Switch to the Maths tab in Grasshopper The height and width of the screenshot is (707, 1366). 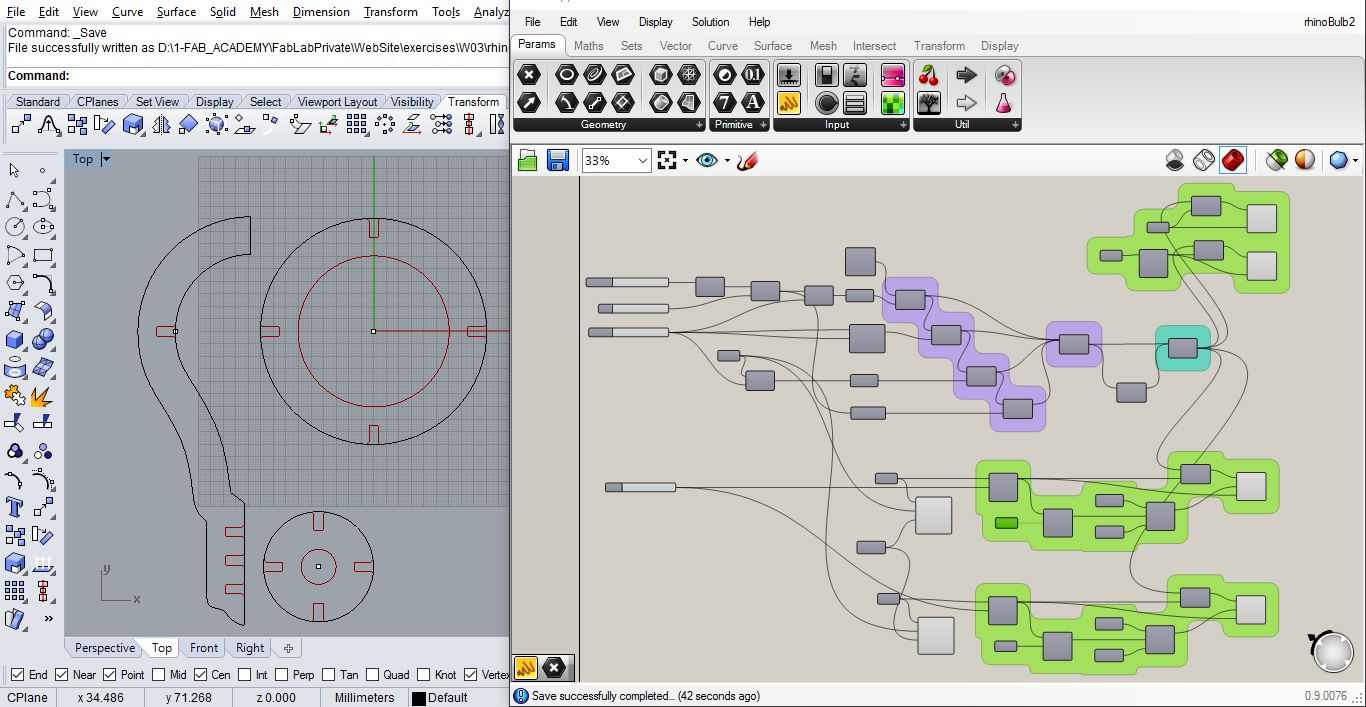pos(588,46)
